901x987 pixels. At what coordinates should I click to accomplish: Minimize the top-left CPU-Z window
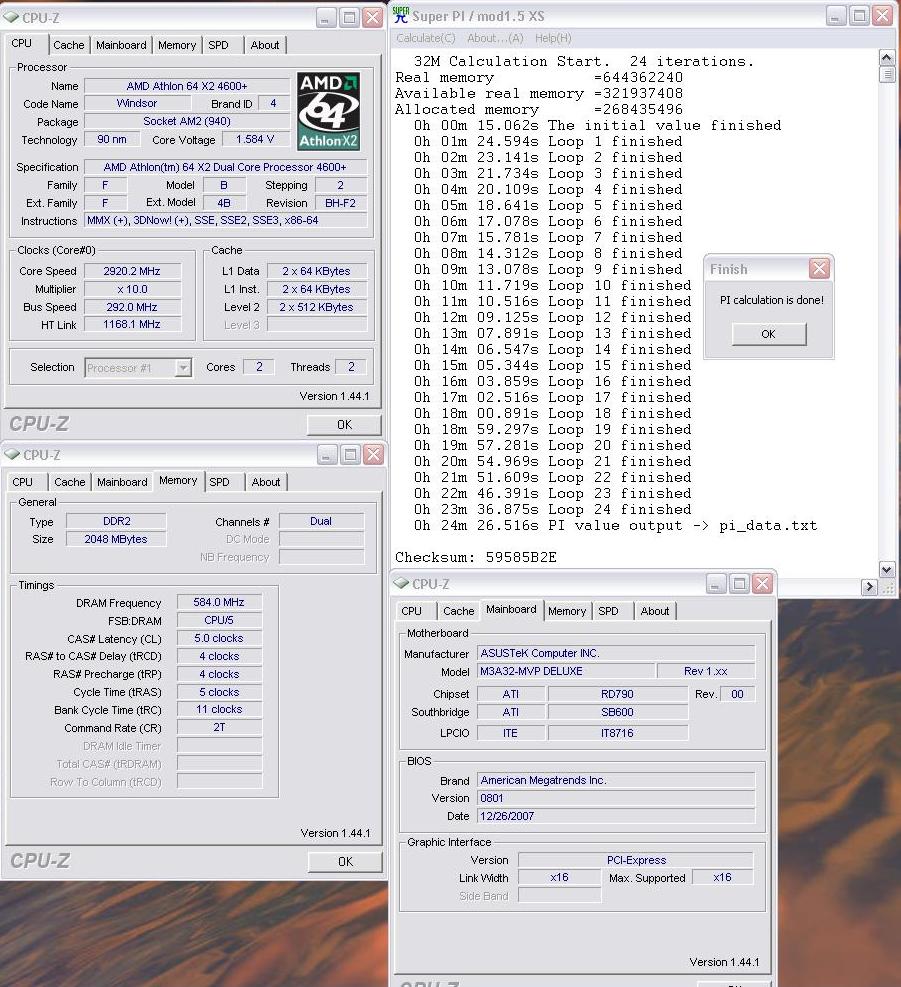point(326,18)
